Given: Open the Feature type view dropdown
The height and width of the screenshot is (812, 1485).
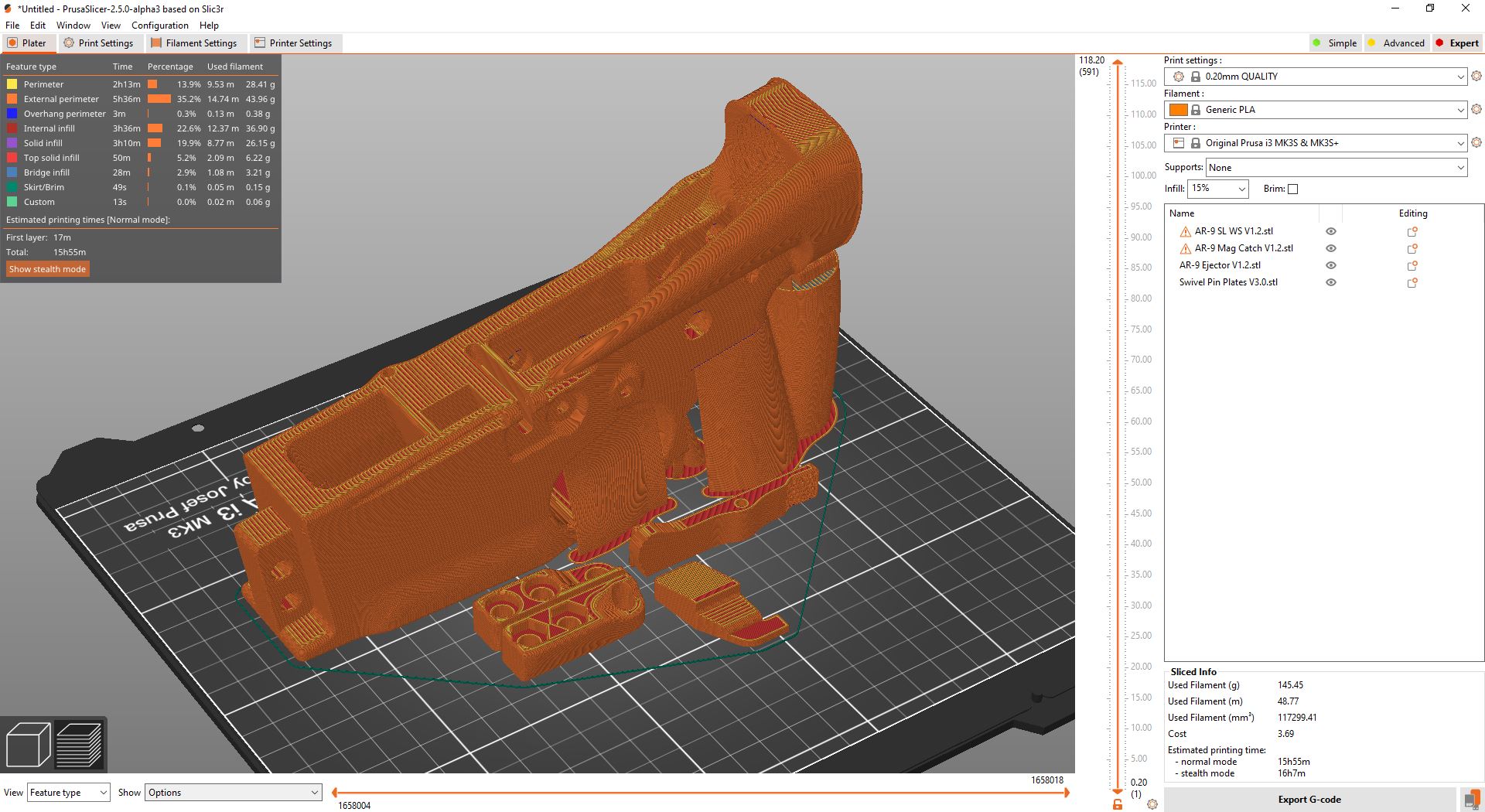Looking at the screenshot, I should pos(68,793).
